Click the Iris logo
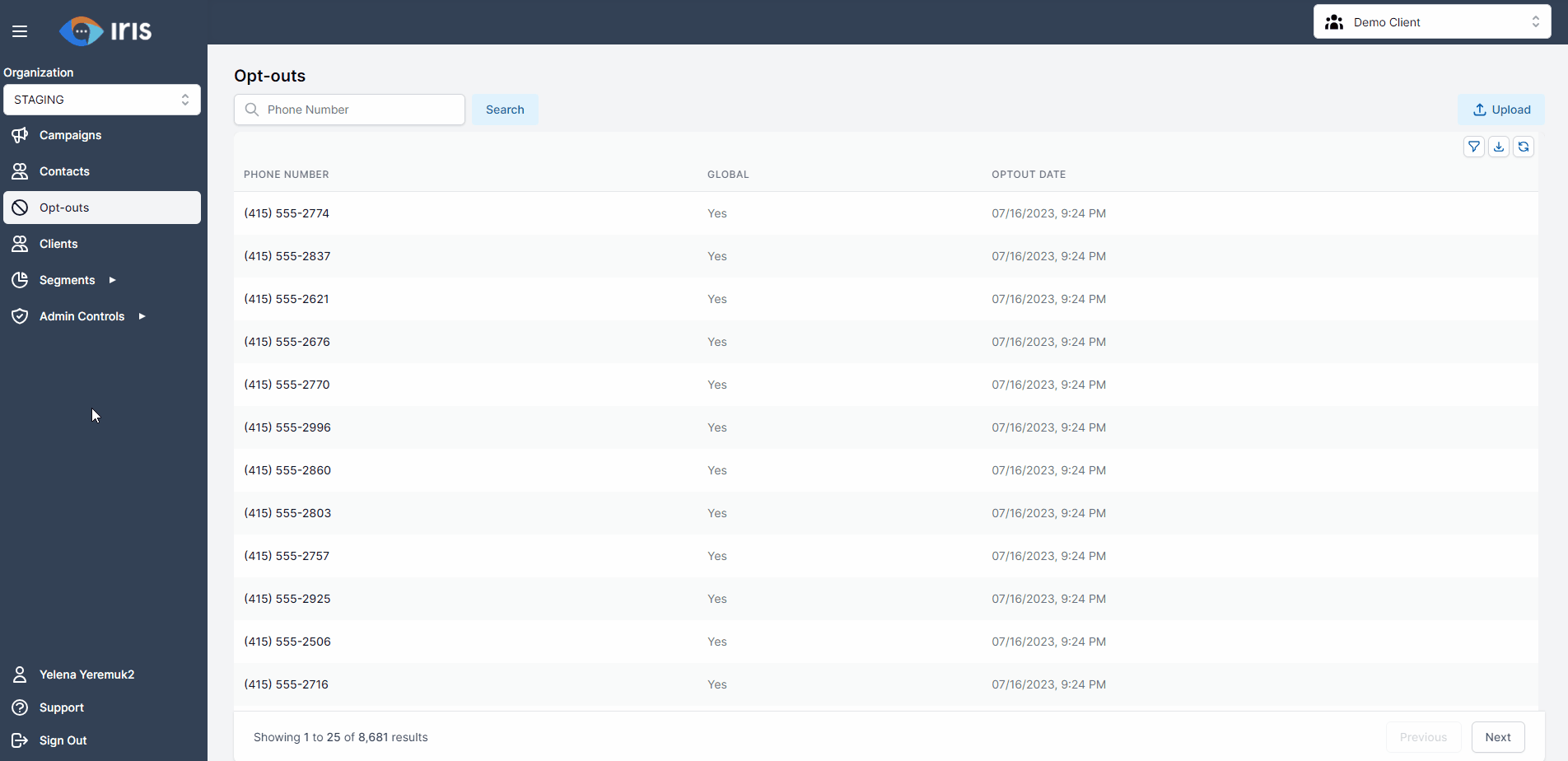 coord(105,30)
